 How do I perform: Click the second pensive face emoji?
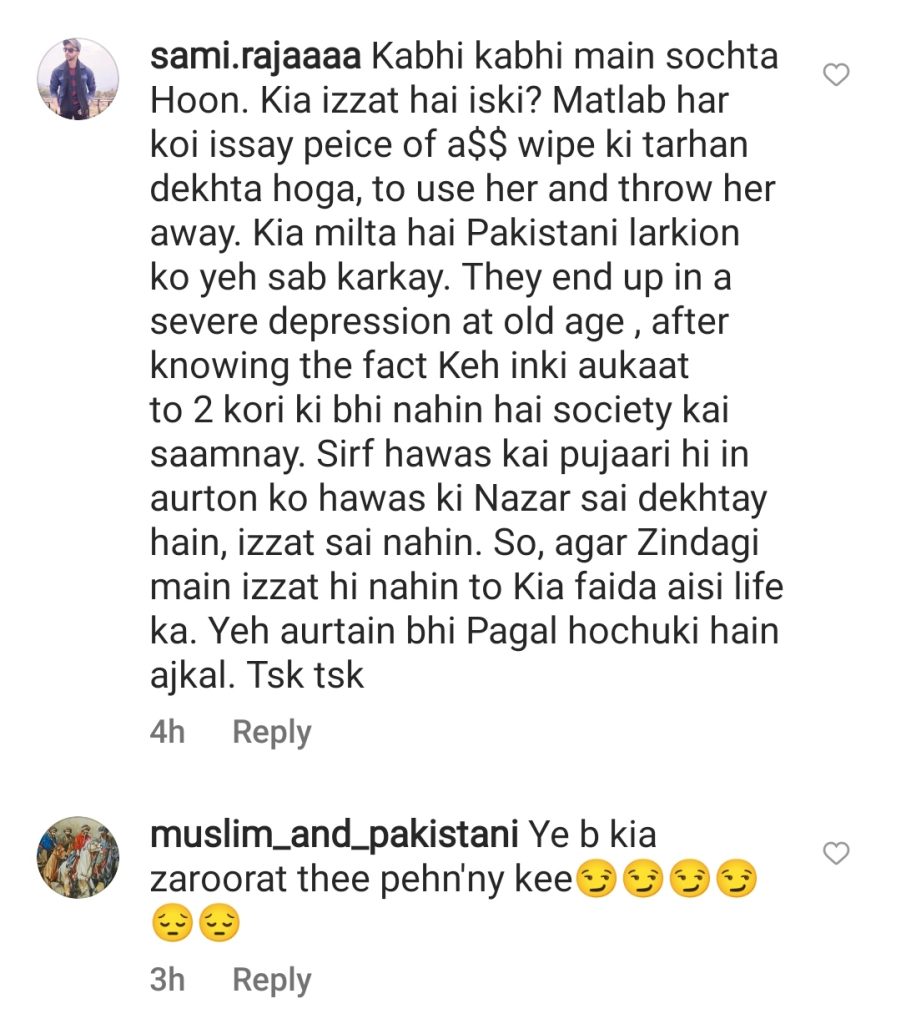(x=219, y=924)
